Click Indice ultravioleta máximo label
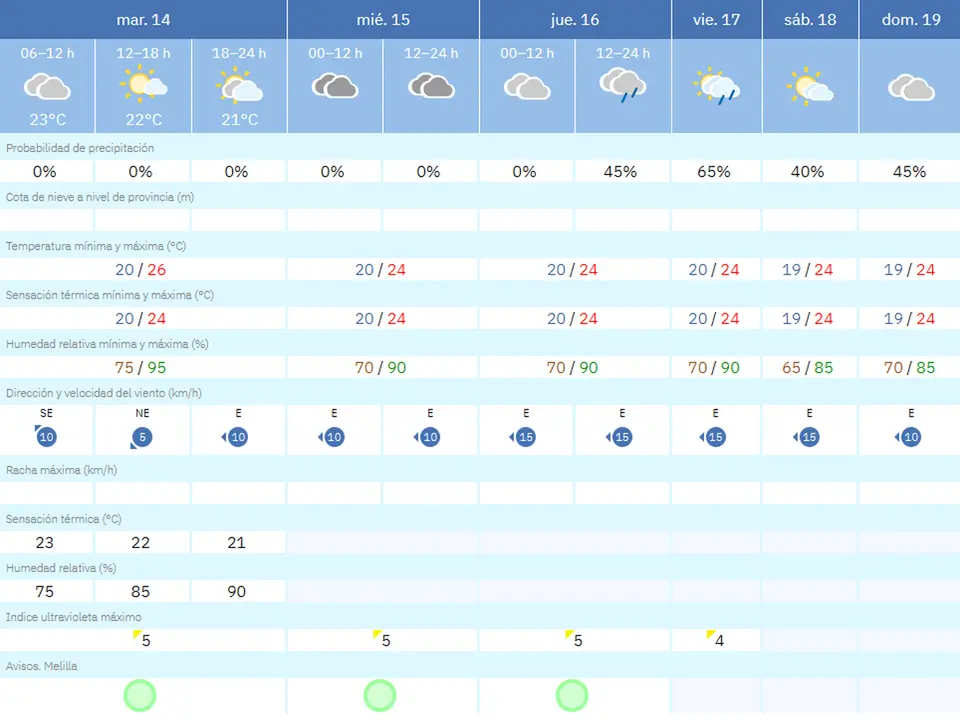 (x=73, y=617)
